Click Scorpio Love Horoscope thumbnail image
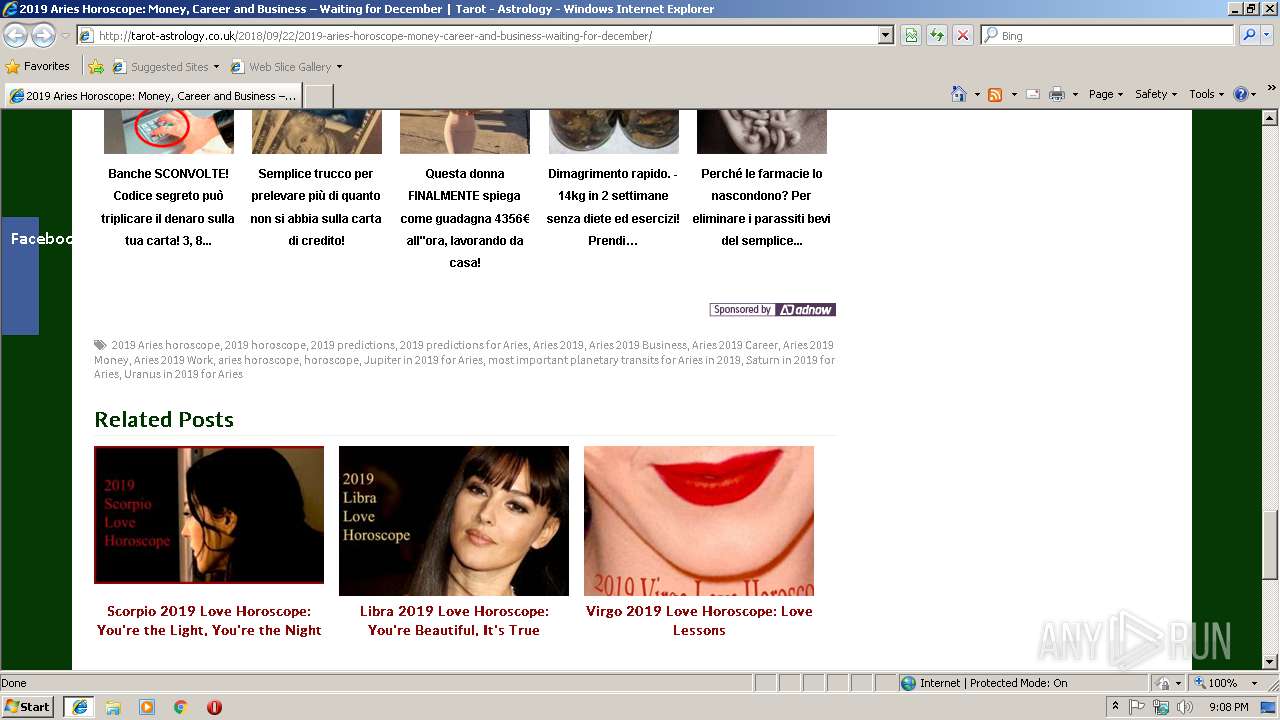The width and height of the screenshot is (1280, 720). coord(209,515)
